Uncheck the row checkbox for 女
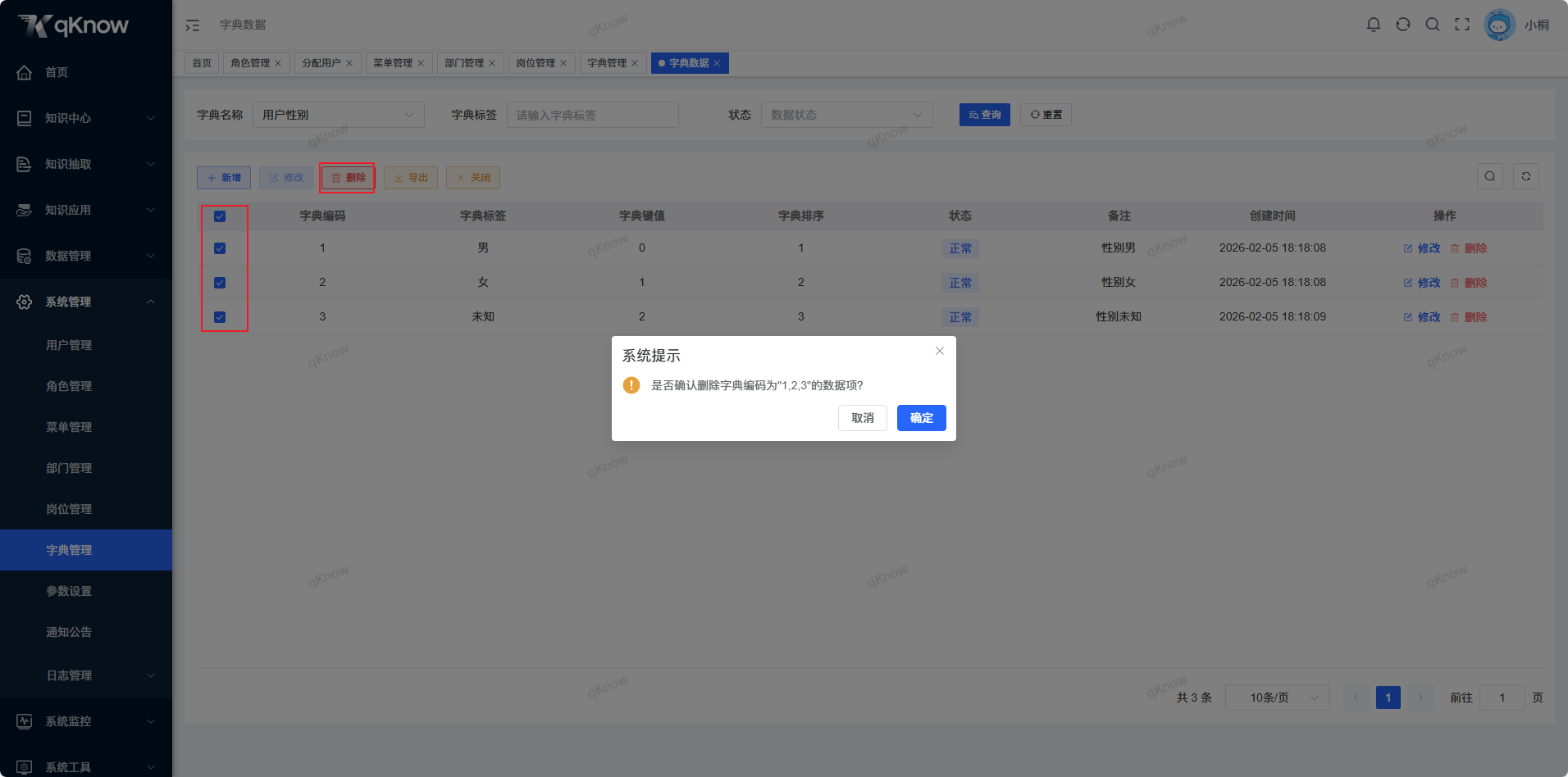 point(220,283)
